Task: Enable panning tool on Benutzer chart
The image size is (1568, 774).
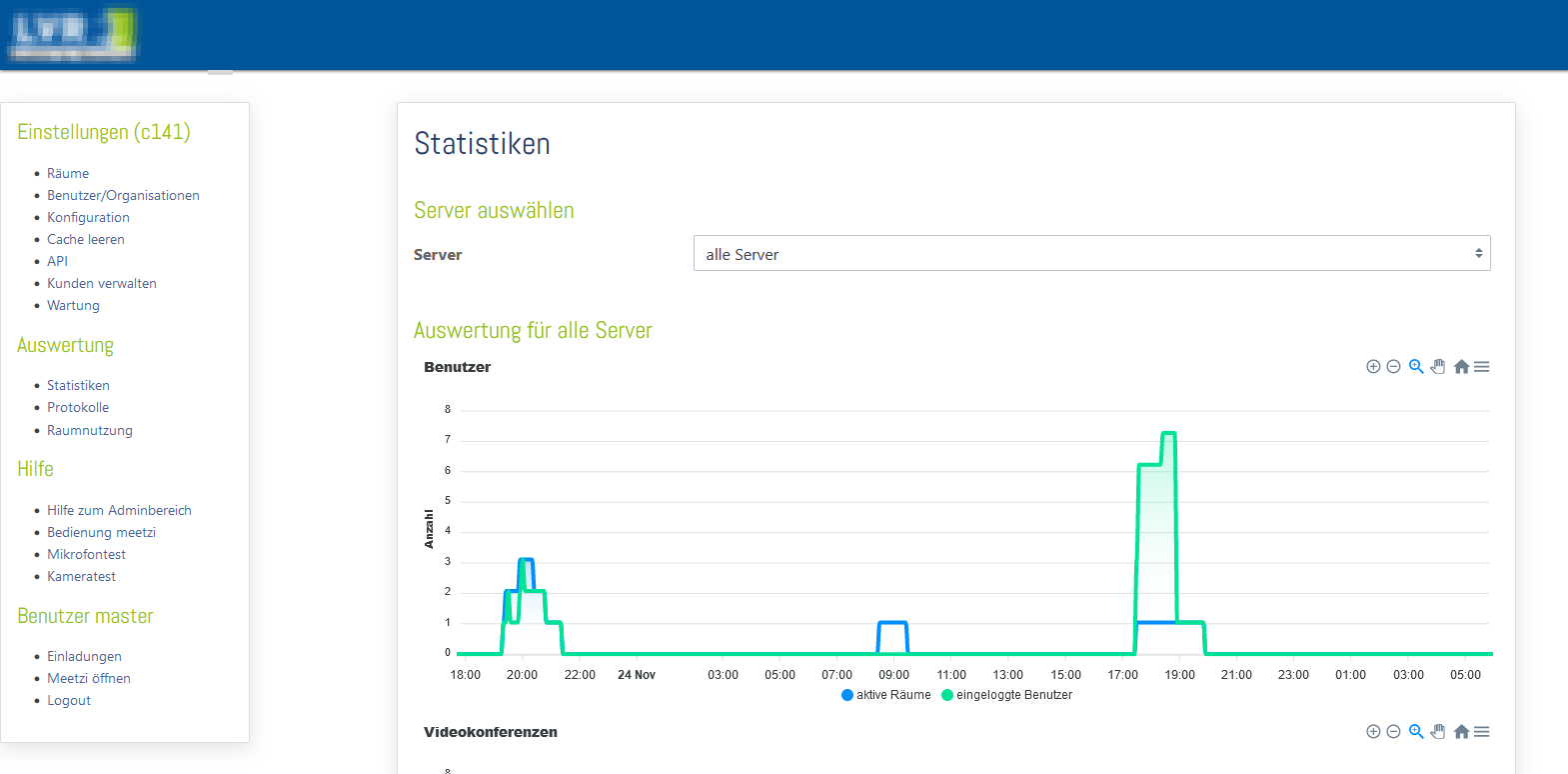Action: [1438, 367]
